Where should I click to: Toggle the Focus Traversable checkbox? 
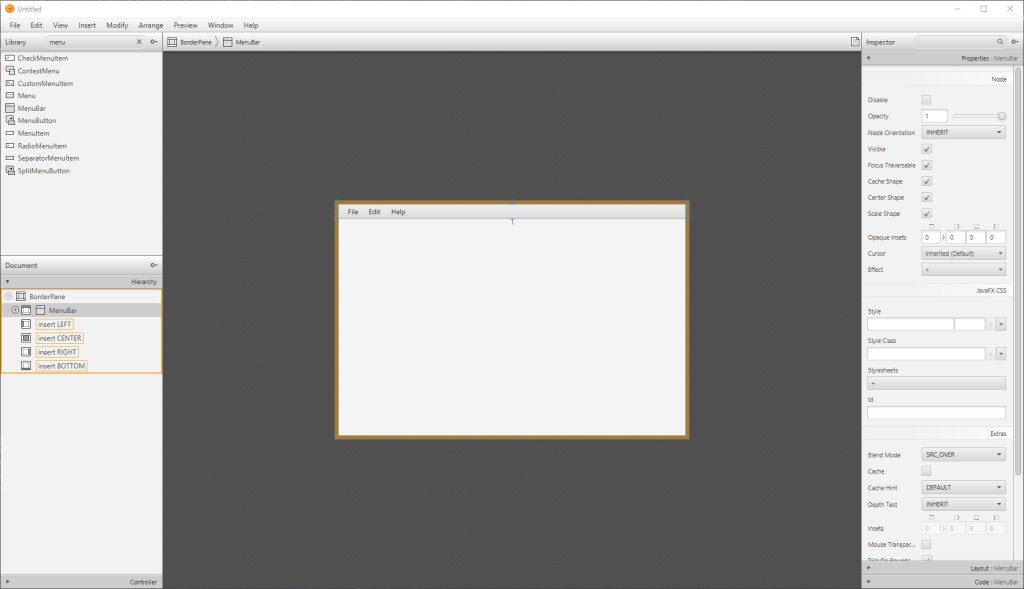click(926, 165)
